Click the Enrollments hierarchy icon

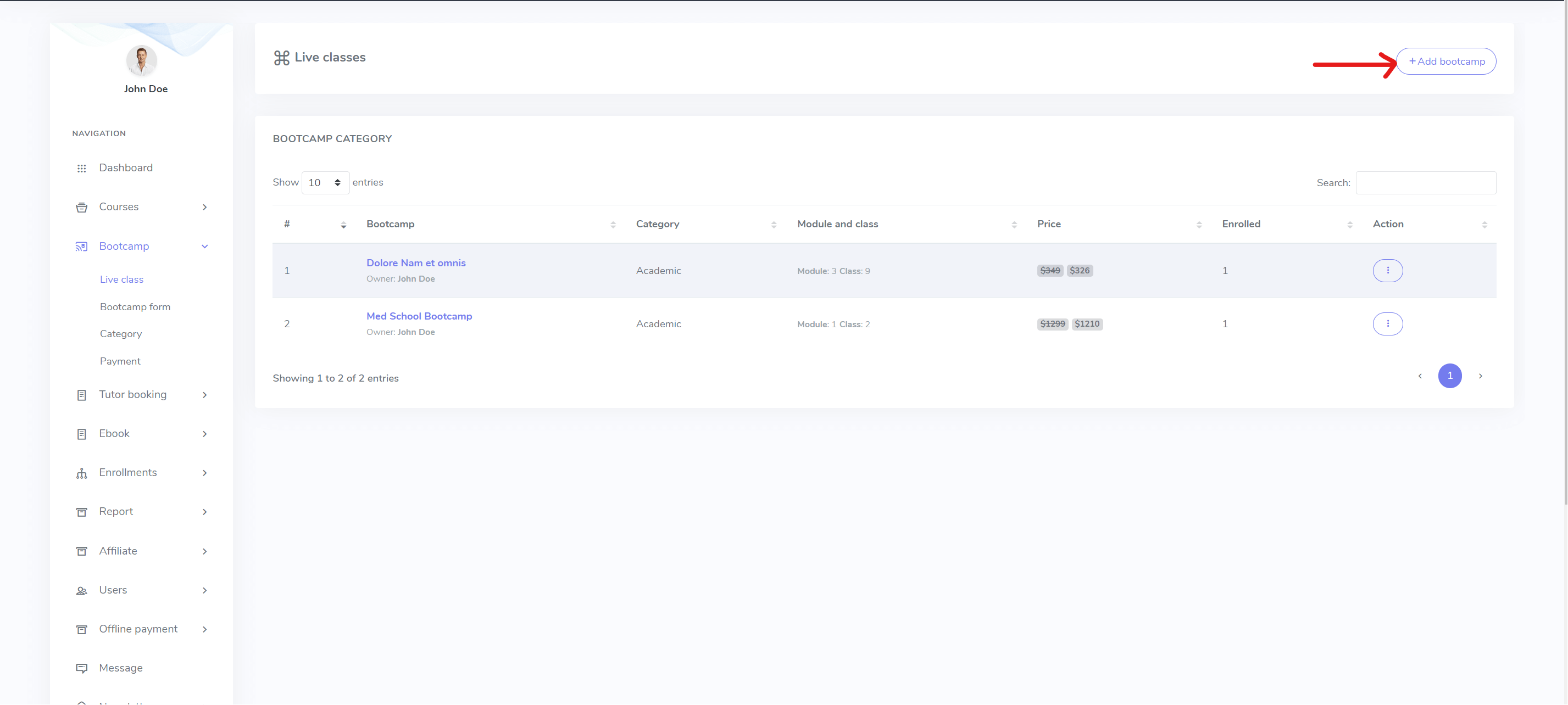tap(81, 473)
